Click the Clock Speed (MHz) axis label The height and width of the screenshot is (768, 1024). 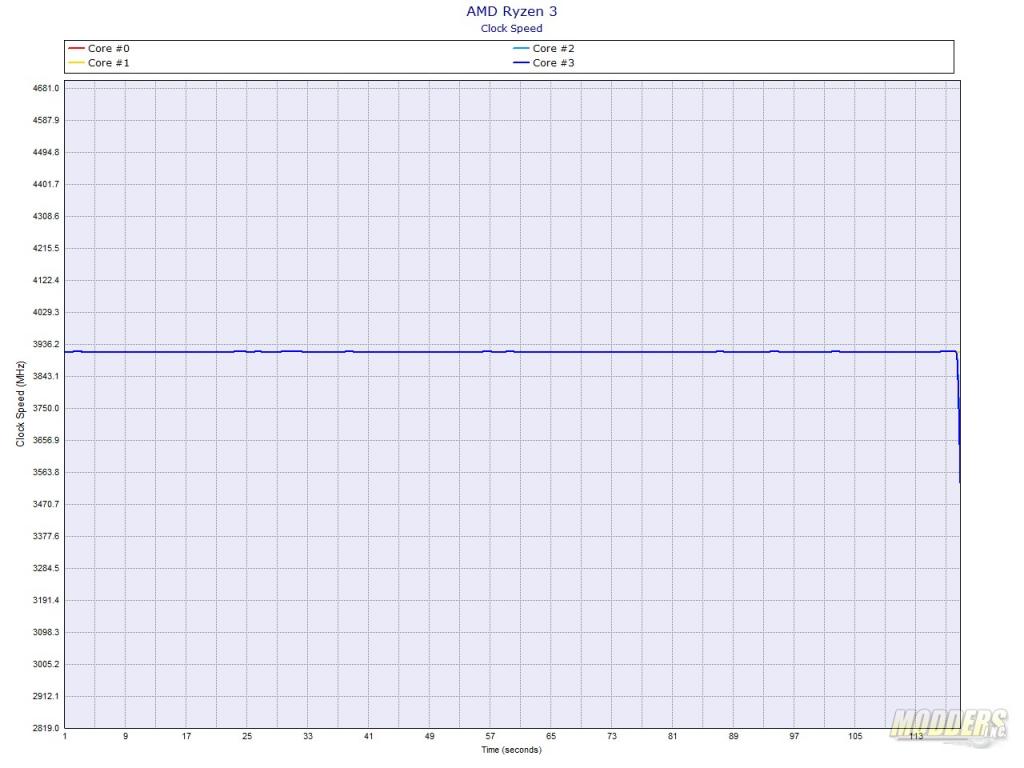(20, 404)
